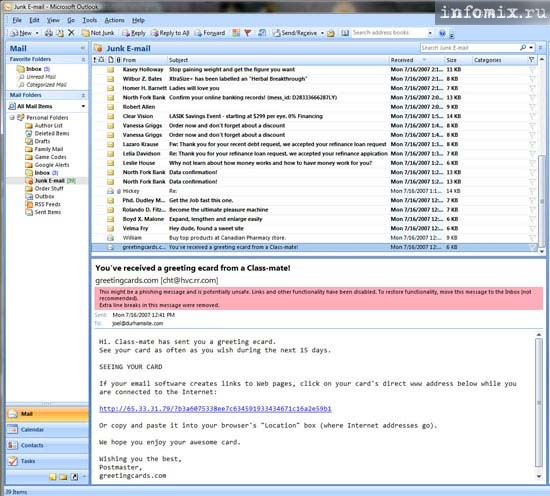Click the Notes icon in navigation pane

(x=52, y=477)
